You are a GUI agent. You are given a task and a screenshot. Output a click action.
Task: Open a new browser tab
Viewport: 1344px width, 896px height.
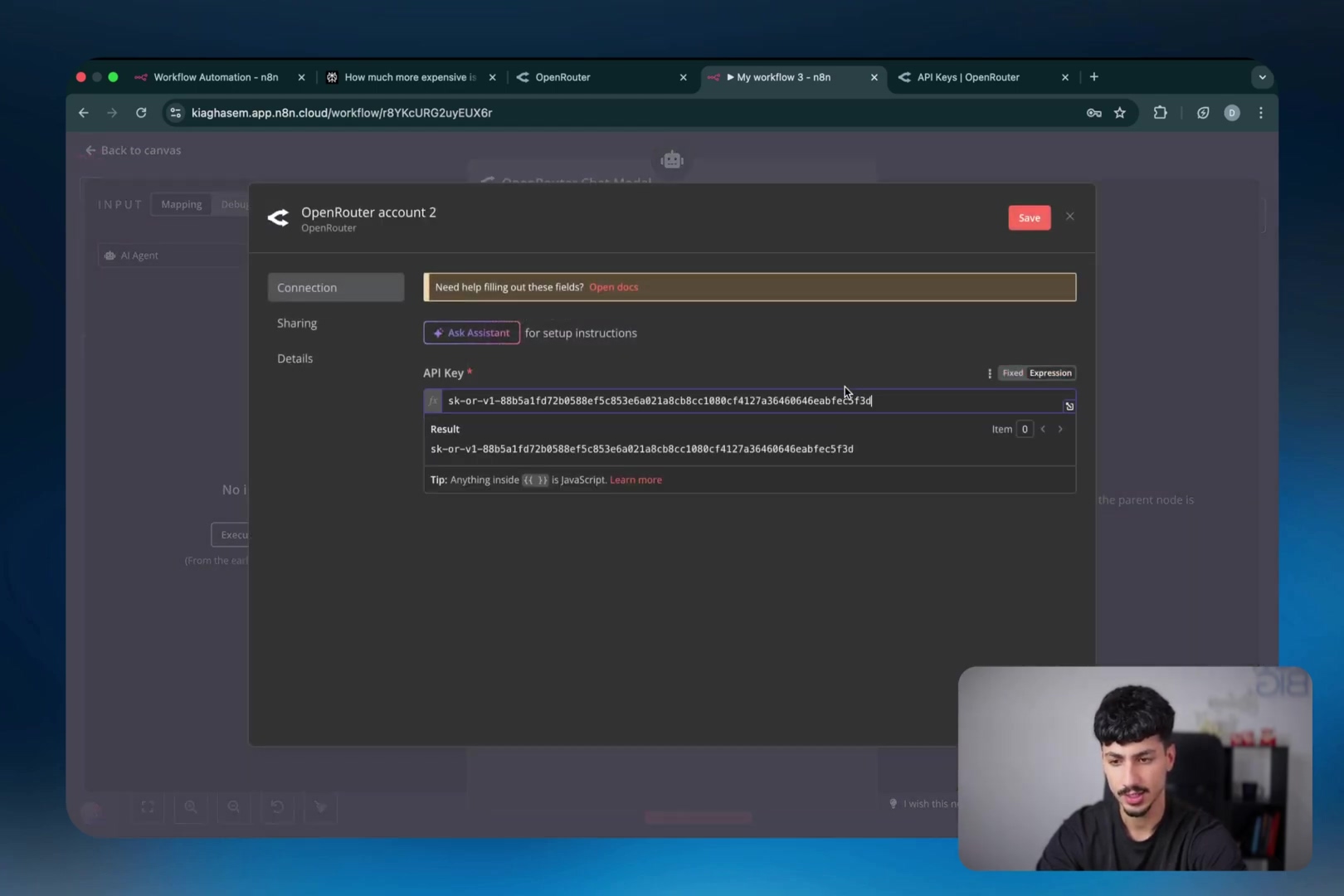[x=1094, y=77]
